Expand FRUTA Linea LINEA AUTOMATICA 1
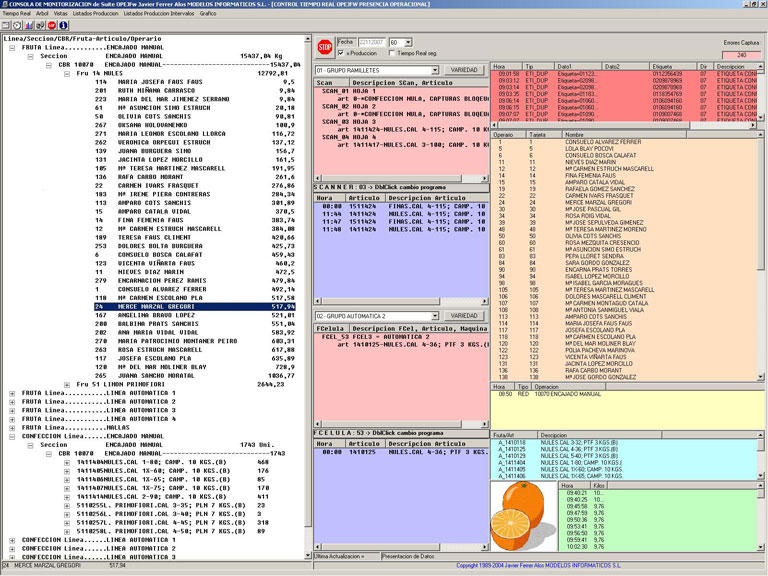The height and width of the screenshot is (576, 768). pyautogui.click(x=12, y=393)
